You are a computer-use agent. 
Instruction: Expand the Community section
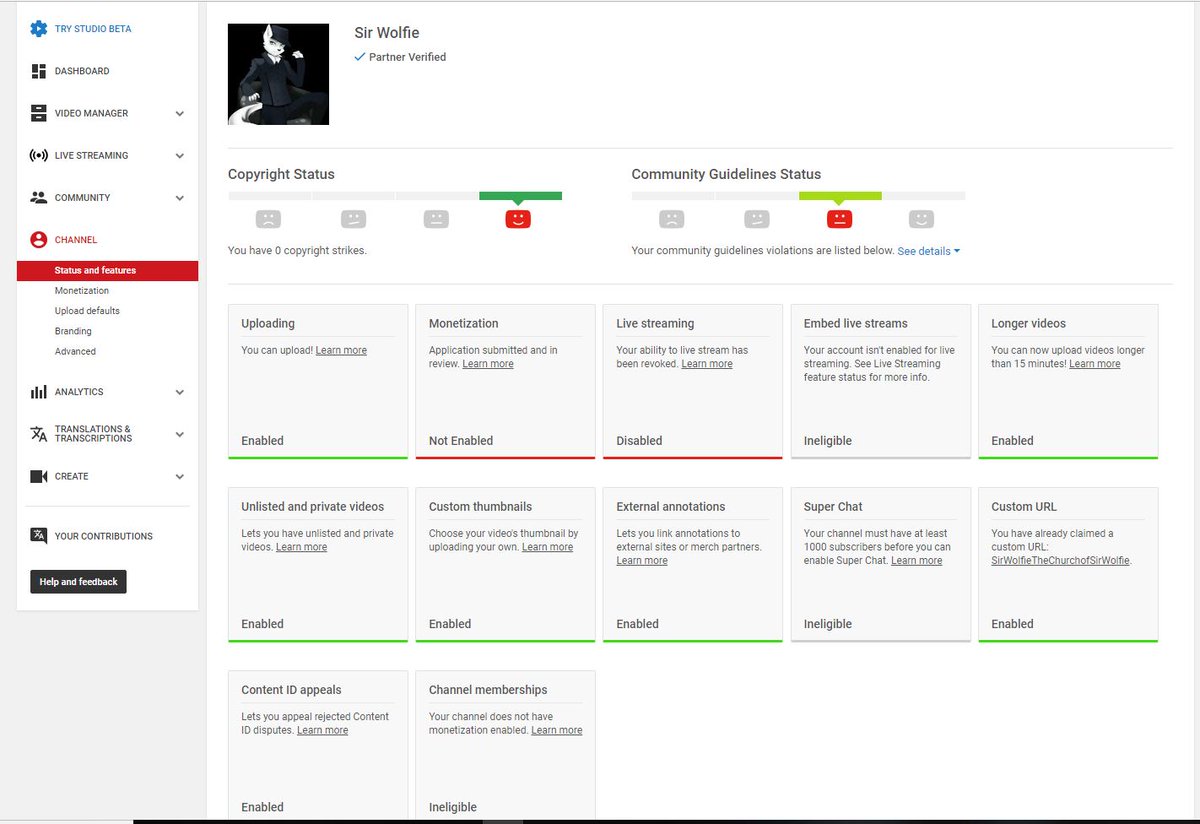(180, 198)
